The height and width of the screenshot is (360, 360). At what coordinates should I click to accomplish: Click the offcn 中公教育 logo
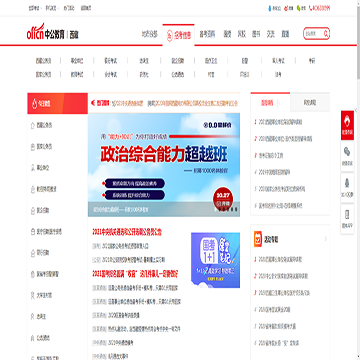[46, 31]
